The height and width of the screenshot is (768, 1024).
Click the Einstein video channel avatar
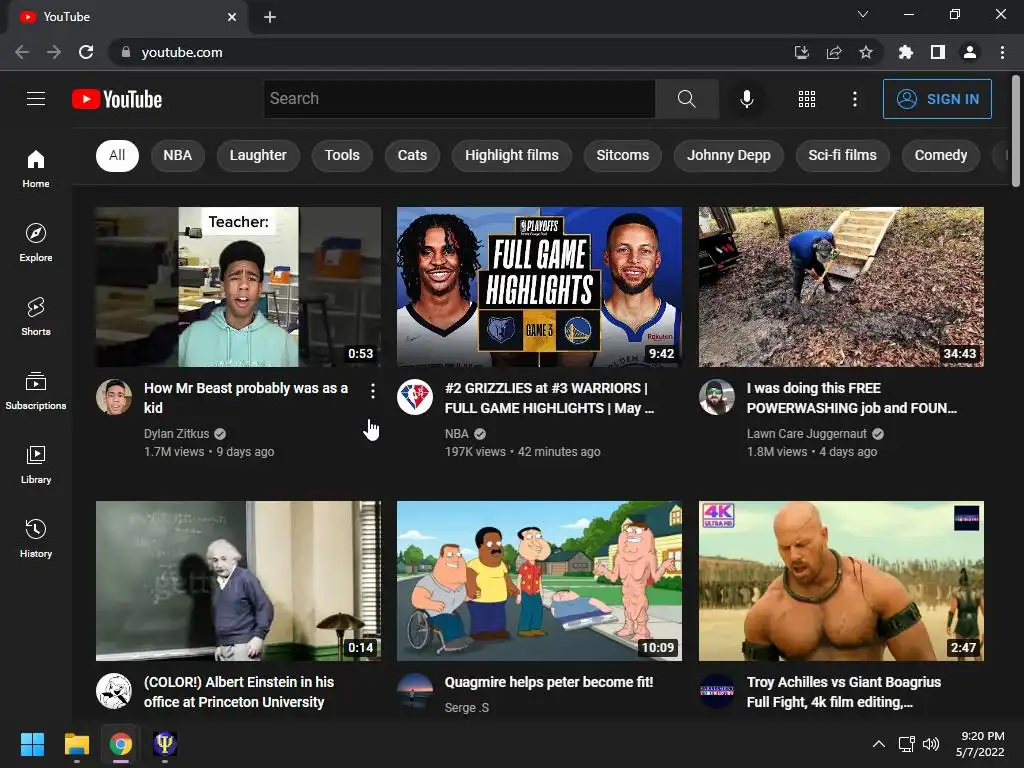[x=114, y=691]
